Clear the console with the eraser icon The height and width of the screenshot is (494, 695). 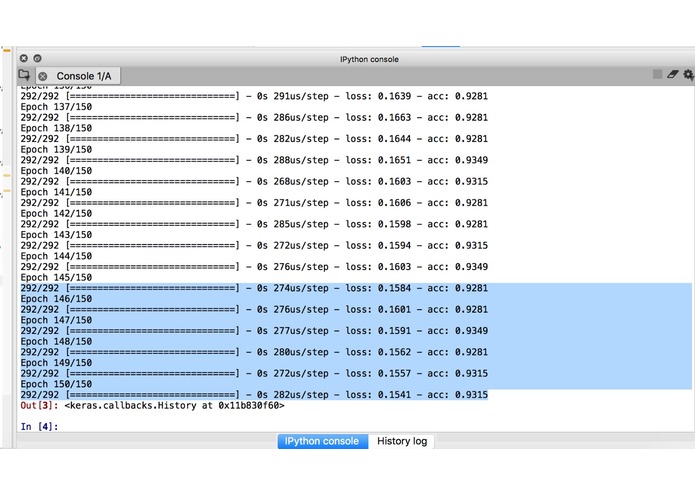[x=673, y=74]
